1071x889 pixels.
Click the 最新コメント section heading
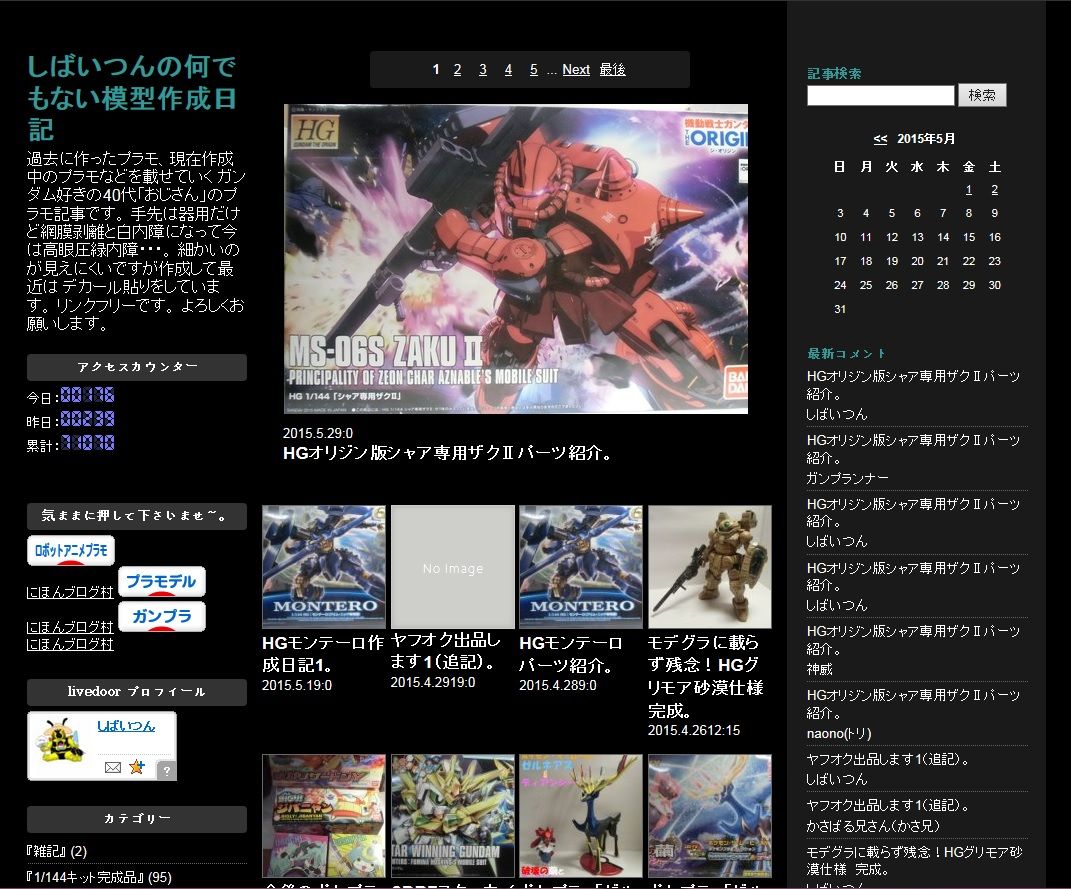coord(846,354)
